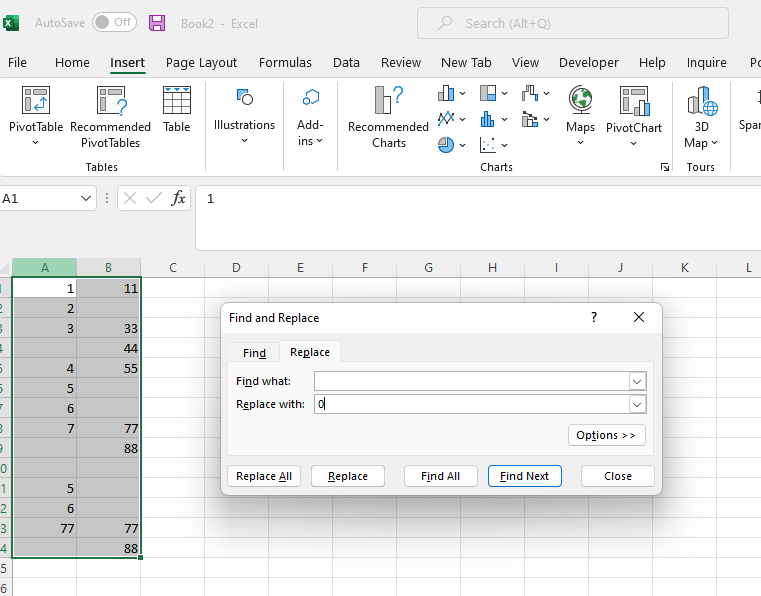This screenshot has width=761, height=596.
Task: Click the Find Next button
Action: click(524, 476)
